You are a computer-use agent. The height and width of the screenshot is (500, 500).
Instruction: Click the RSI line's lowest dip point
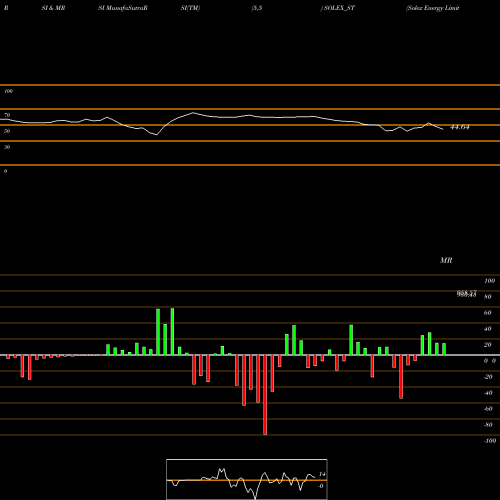[x=156, y=134]
